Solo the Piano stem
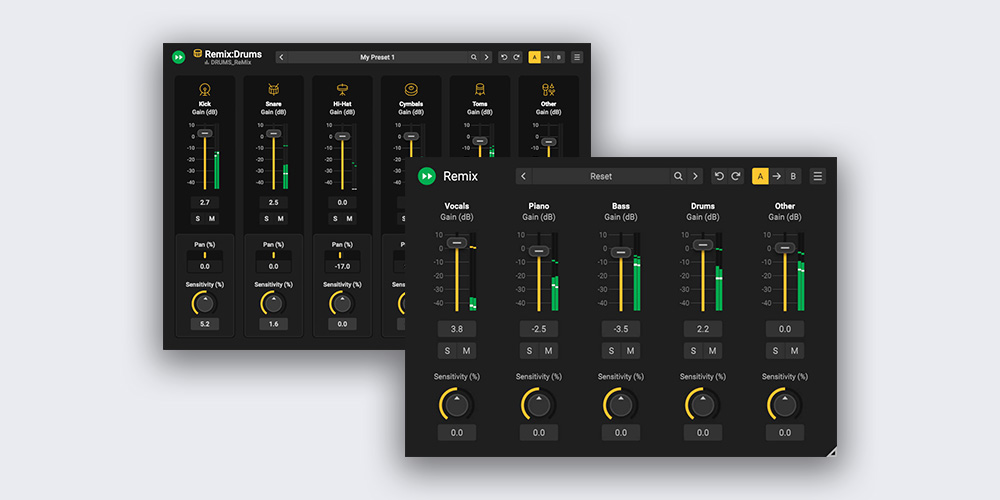 [529, 351]
